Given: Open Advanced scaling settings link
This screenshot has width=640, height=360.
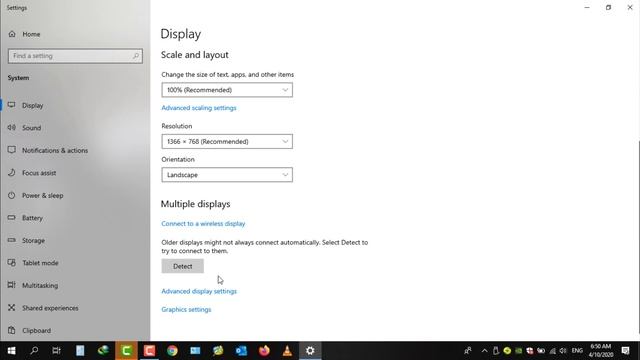Looking at the screenshot, I should coord(199,108).
